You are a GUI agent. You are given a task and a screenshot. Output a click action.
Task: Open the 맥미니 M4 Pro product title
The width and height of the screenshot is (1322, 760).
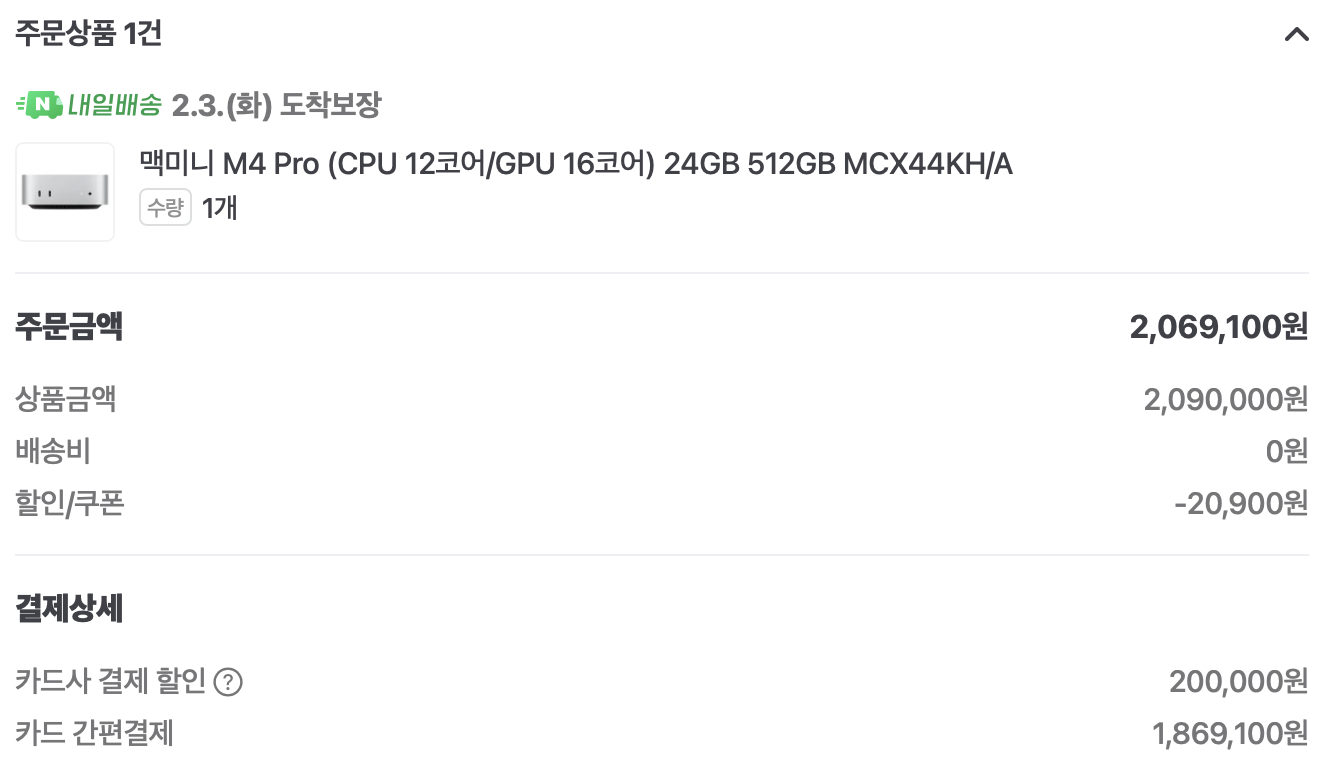pyautogui.click(x=576, y=164)
